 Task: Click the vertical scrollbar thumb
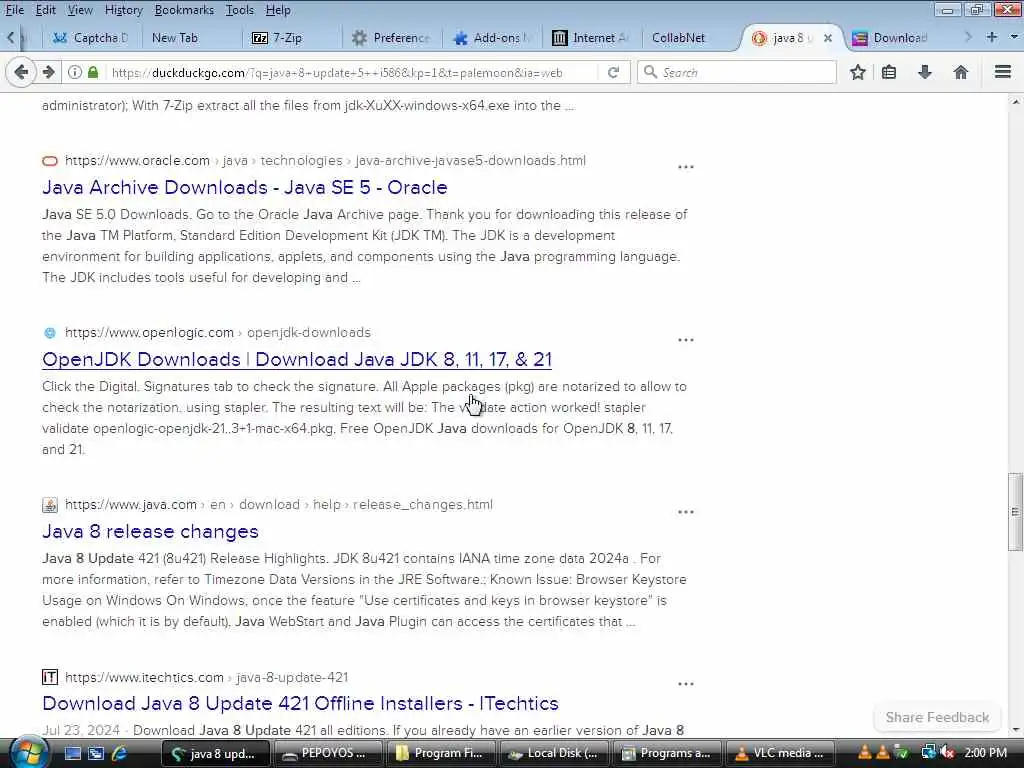1015,512
